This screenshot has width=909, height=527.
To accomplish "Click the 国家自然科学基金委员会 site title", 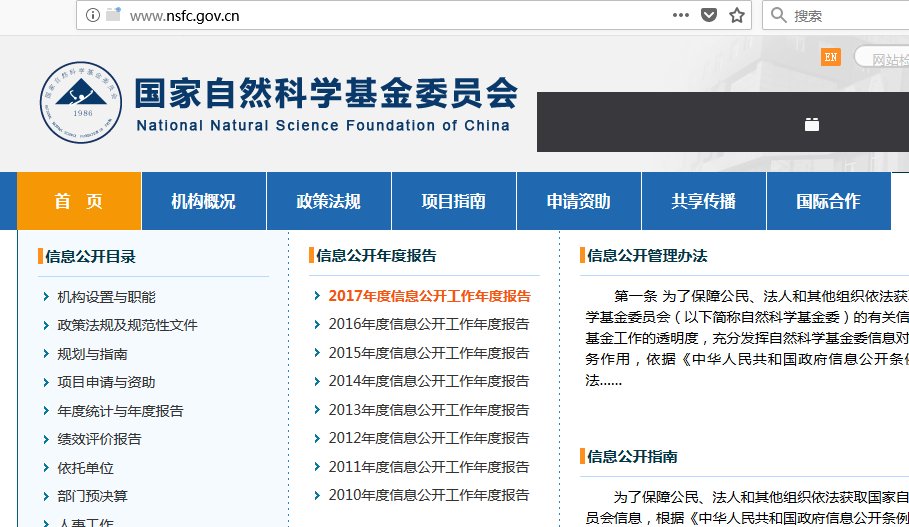I will click(326, 93).
